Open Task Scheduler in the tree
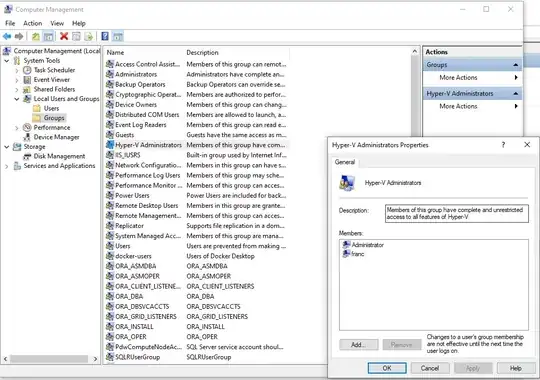This screenshot has width=540, height=380. pyautogui.click(x=54, y=70)
